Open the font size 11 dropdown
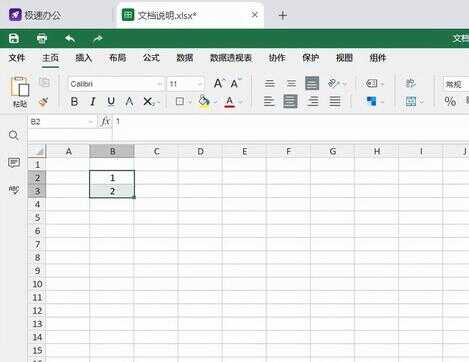The width and height of the screenshot is (469, 362). (199, 84)
